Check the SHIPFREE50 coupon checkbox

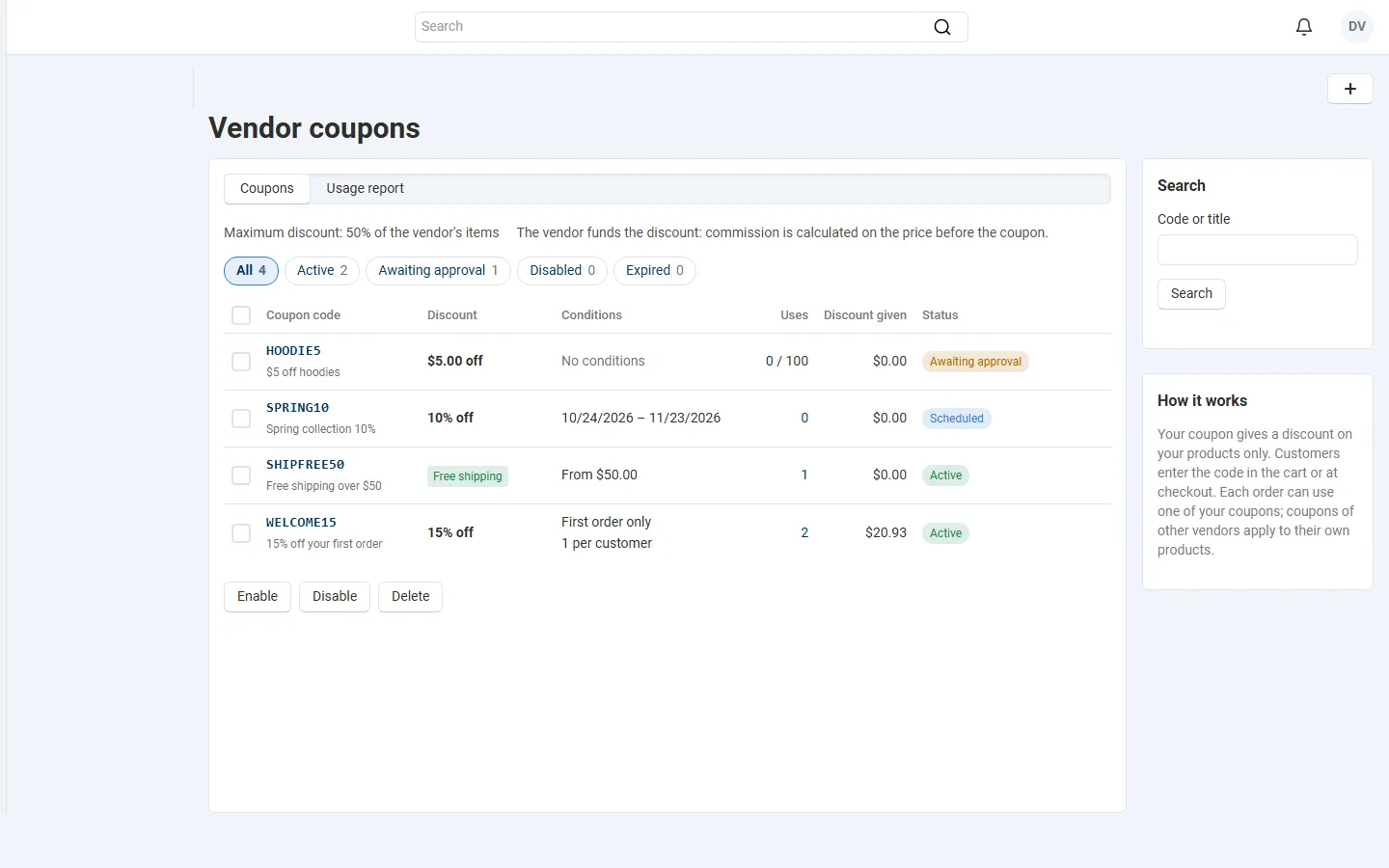[241, 475]
